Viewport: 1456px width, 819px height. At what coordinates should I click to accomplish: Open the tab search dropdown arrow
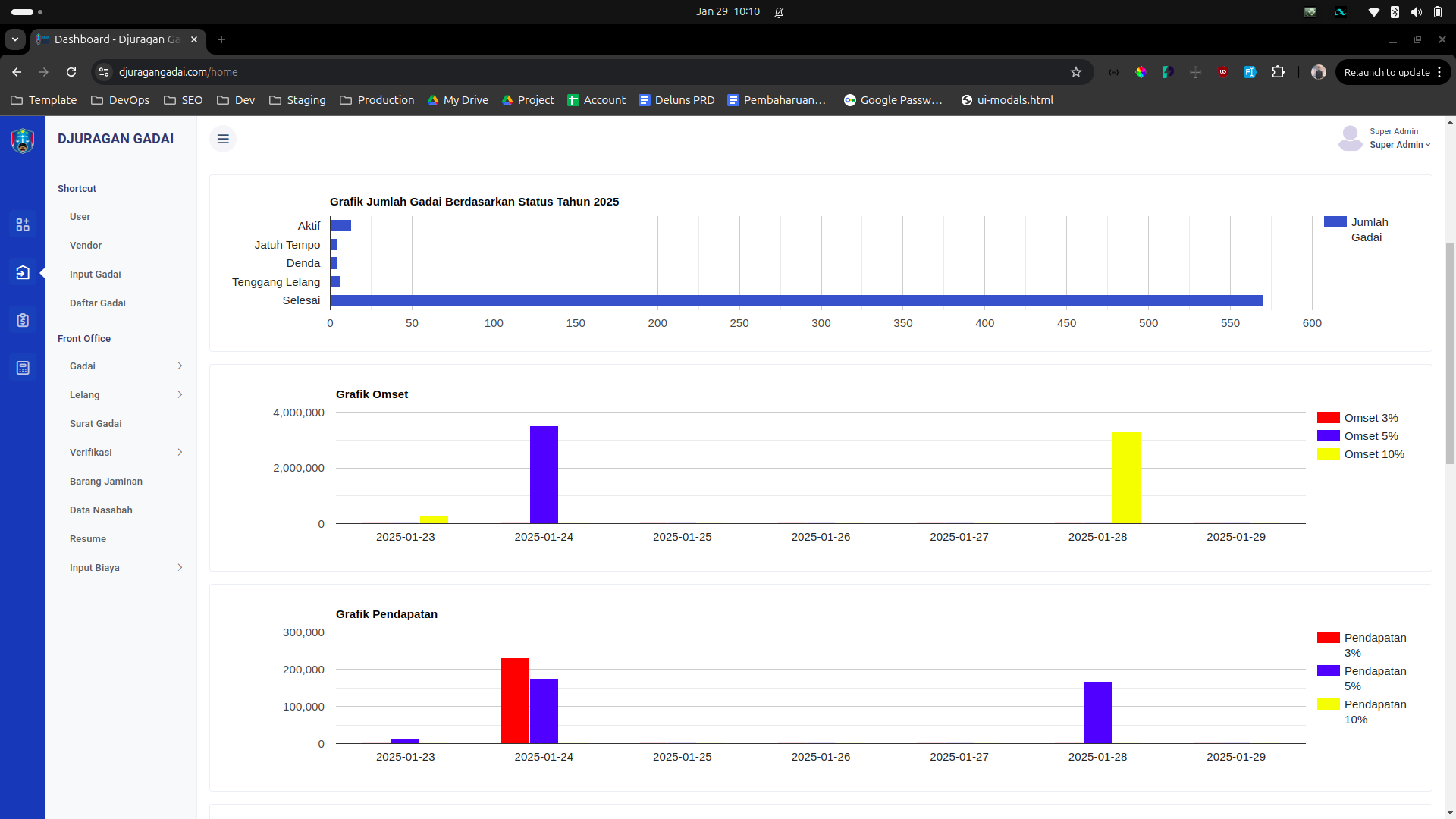point(15,39)
